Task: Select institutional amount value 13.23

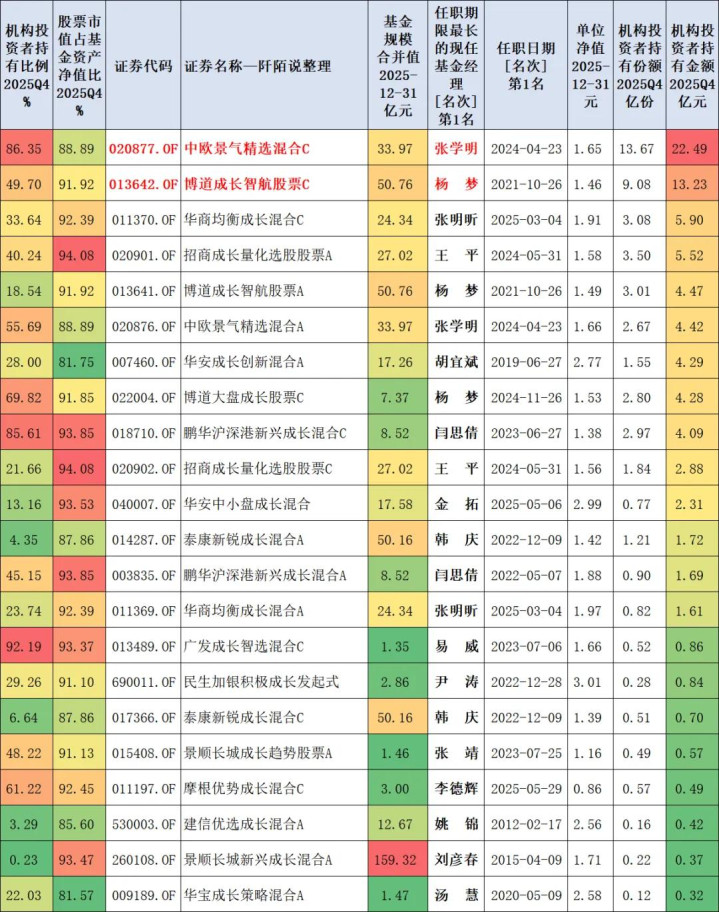Action: tap(689, 184)
